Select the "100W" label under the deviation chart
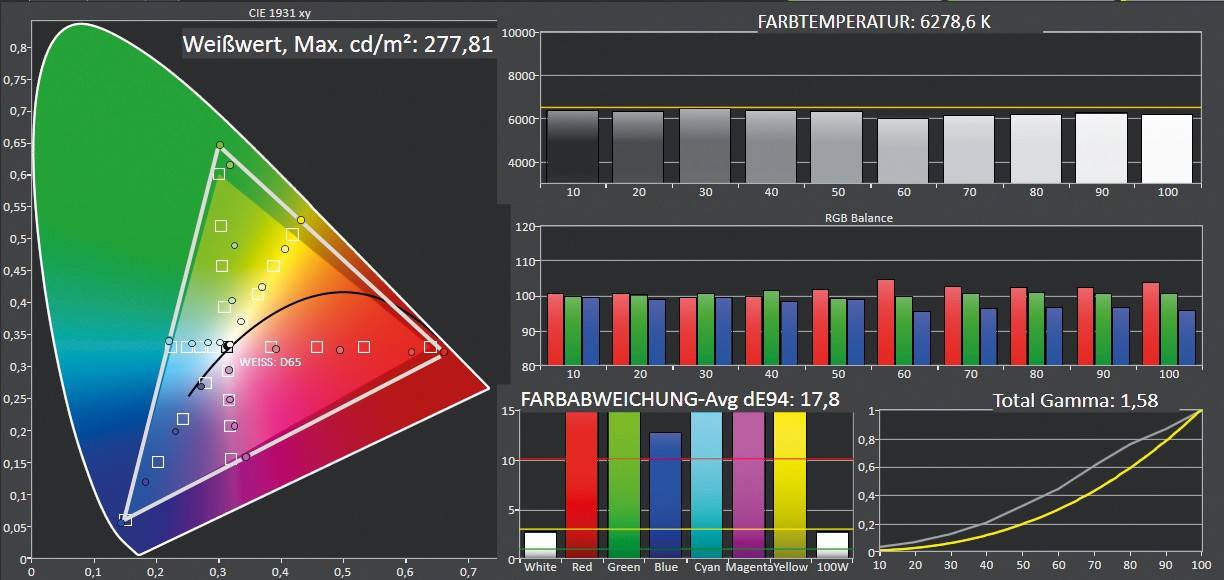The height and width of the screenshot is (580, 1224). 831,568
